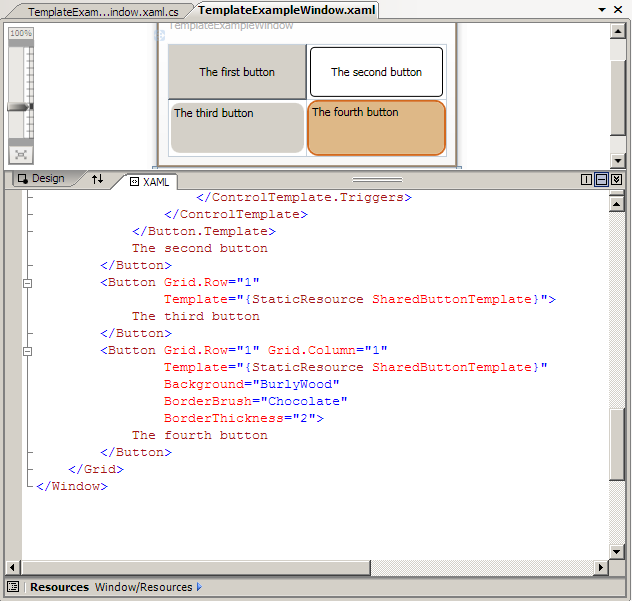
Task: Click the XAML vertical scrollbar thumb
Action: click(617, 445)
